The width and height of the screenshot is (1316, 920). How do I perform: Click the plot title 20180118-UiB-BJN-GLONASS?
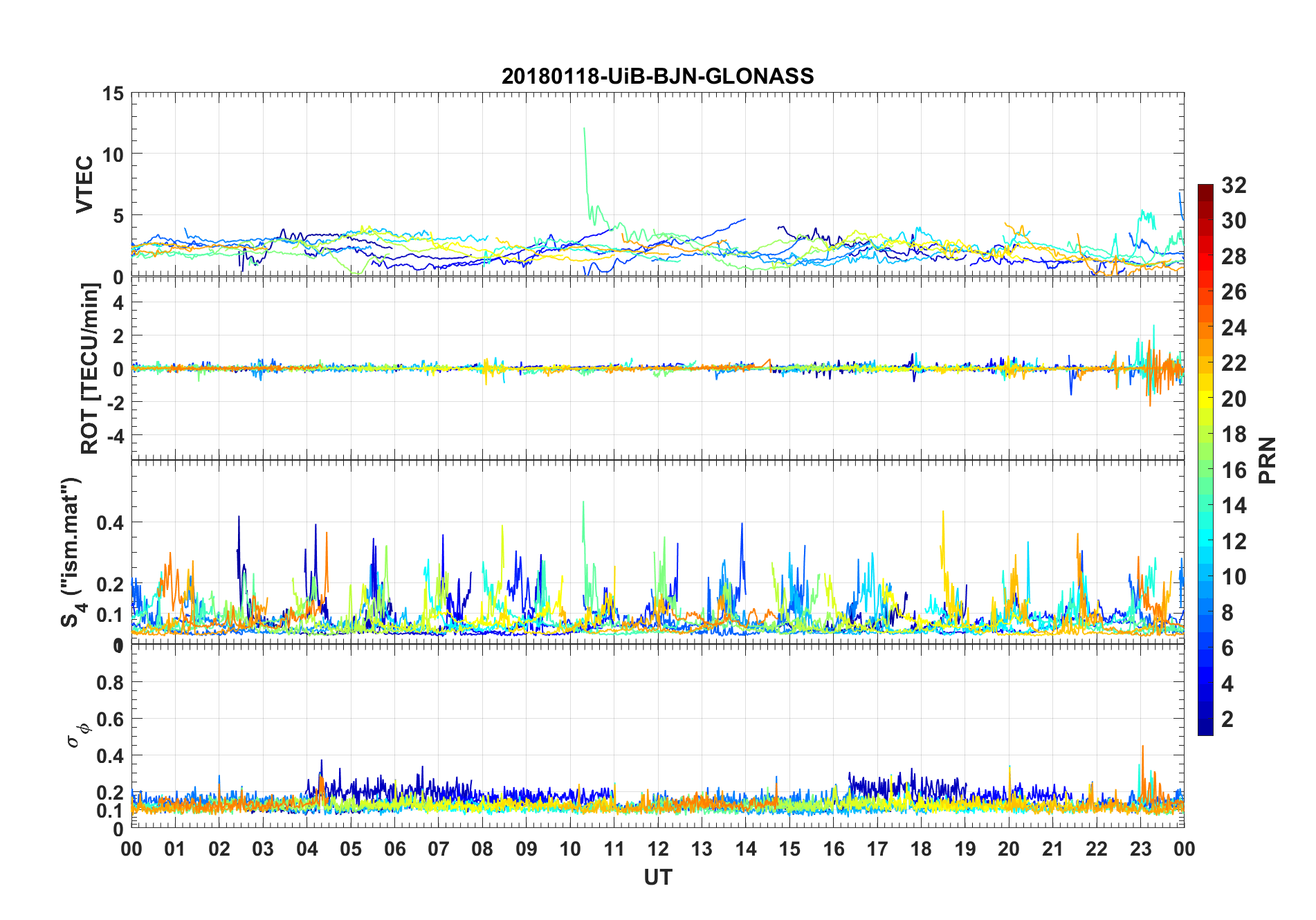[657, 75]
